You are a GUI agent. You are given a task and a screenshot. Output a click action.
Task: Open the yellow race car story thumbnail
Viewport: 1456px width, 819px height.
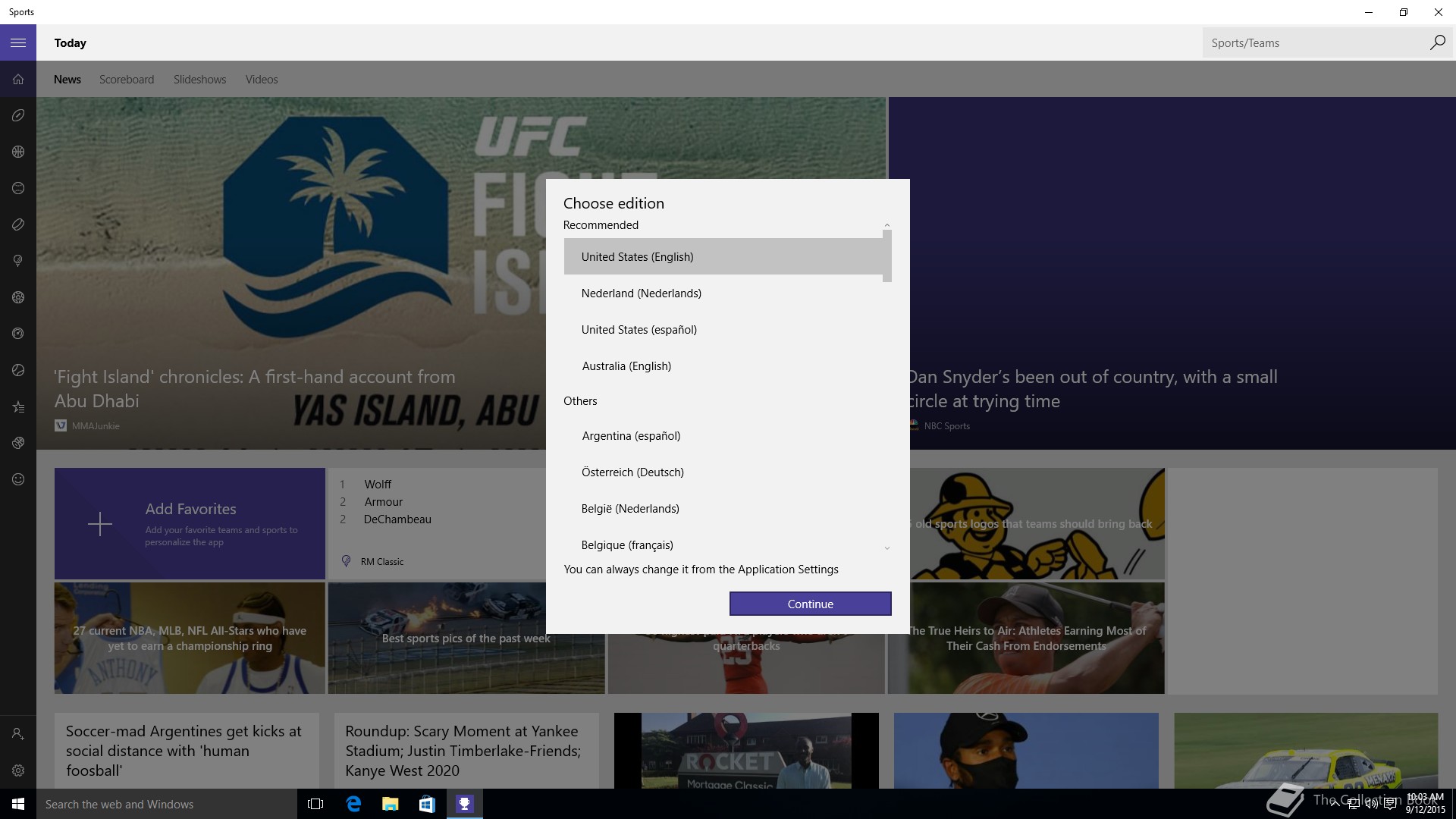(1306, 751)
